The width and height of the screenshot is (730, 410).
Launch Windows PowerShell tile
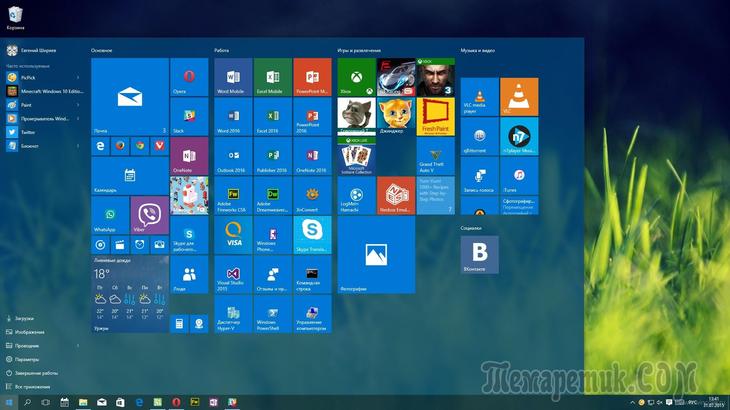click(273, 314)
